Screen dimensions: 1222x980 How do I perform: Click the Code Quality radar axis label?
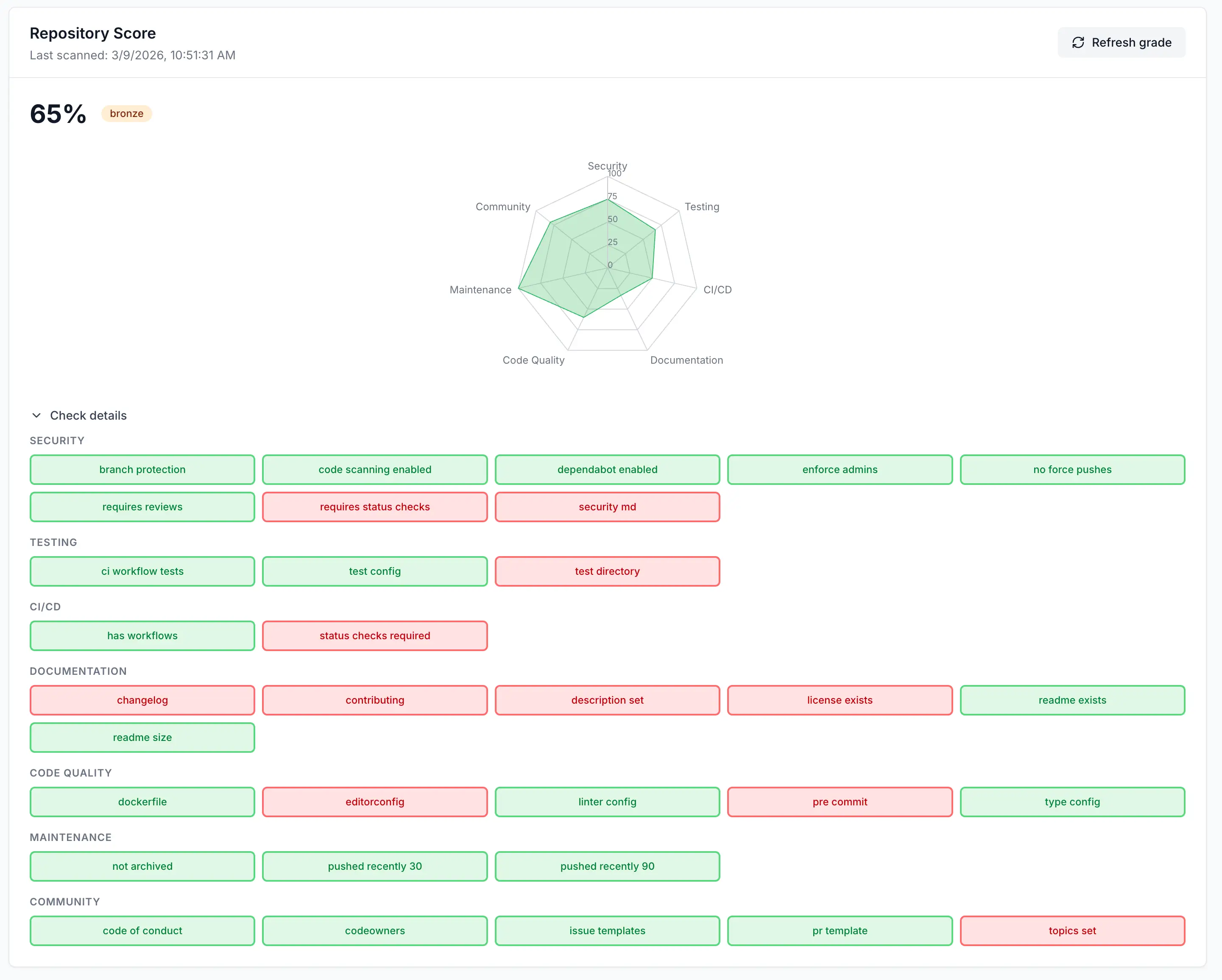pos(533,360)
